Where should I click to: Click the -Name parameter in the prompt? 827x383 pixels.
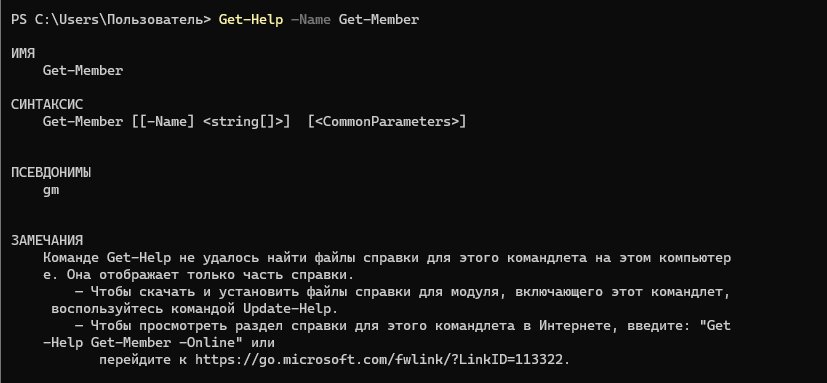click(311, 20)
